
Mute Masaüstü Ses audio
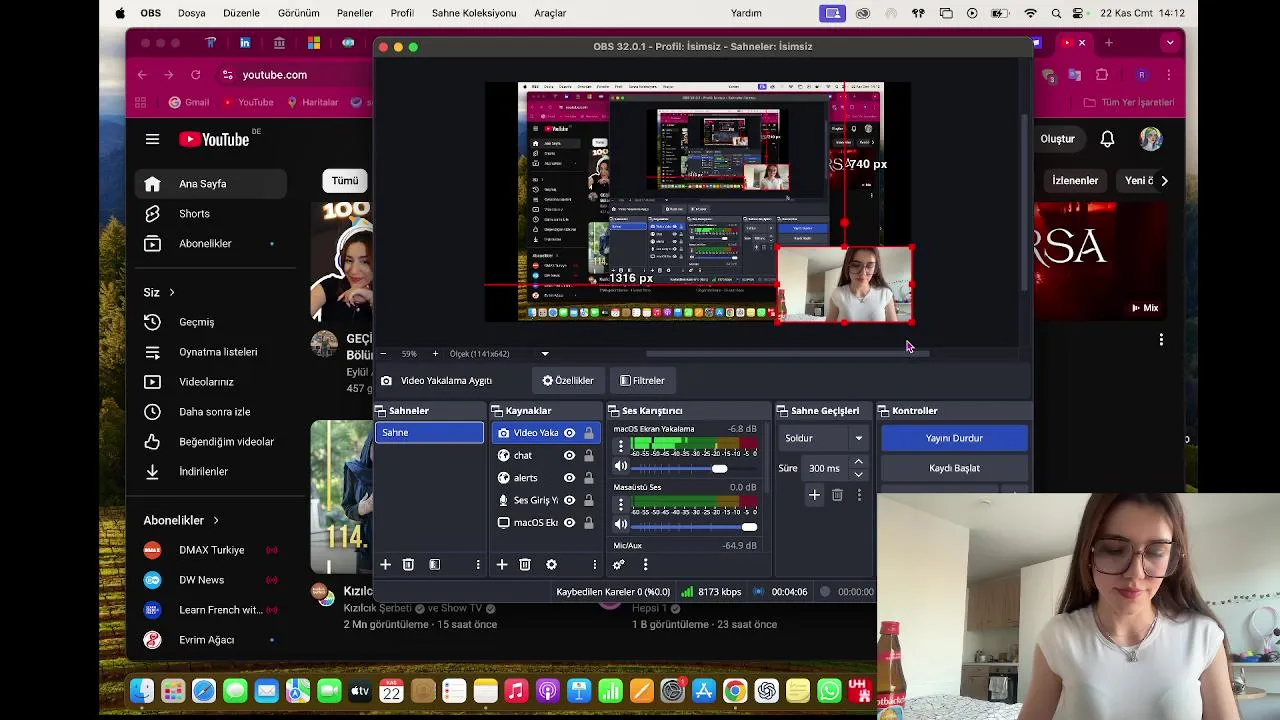coord(621,525)
